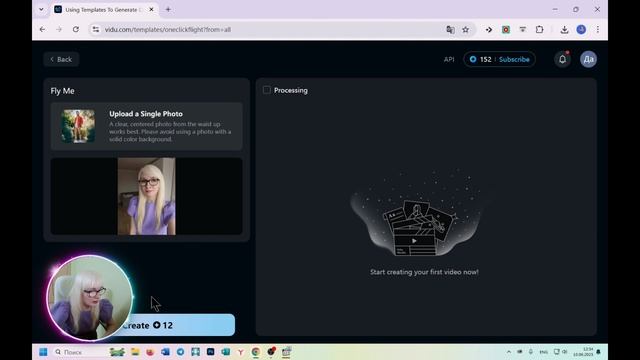This screenshot has width=640, height=360.
Task: Open the Telegram taskbar icon
Action: coord(180,352)
